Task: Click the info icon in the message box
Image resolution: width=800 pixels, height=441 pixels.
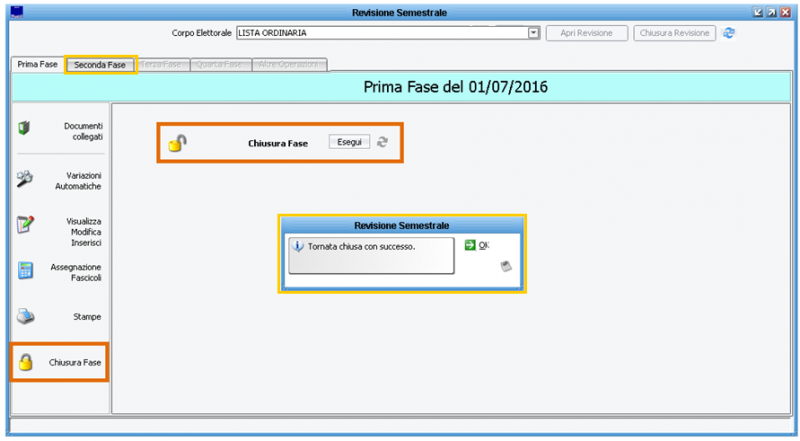Action: tap(297, 247)
